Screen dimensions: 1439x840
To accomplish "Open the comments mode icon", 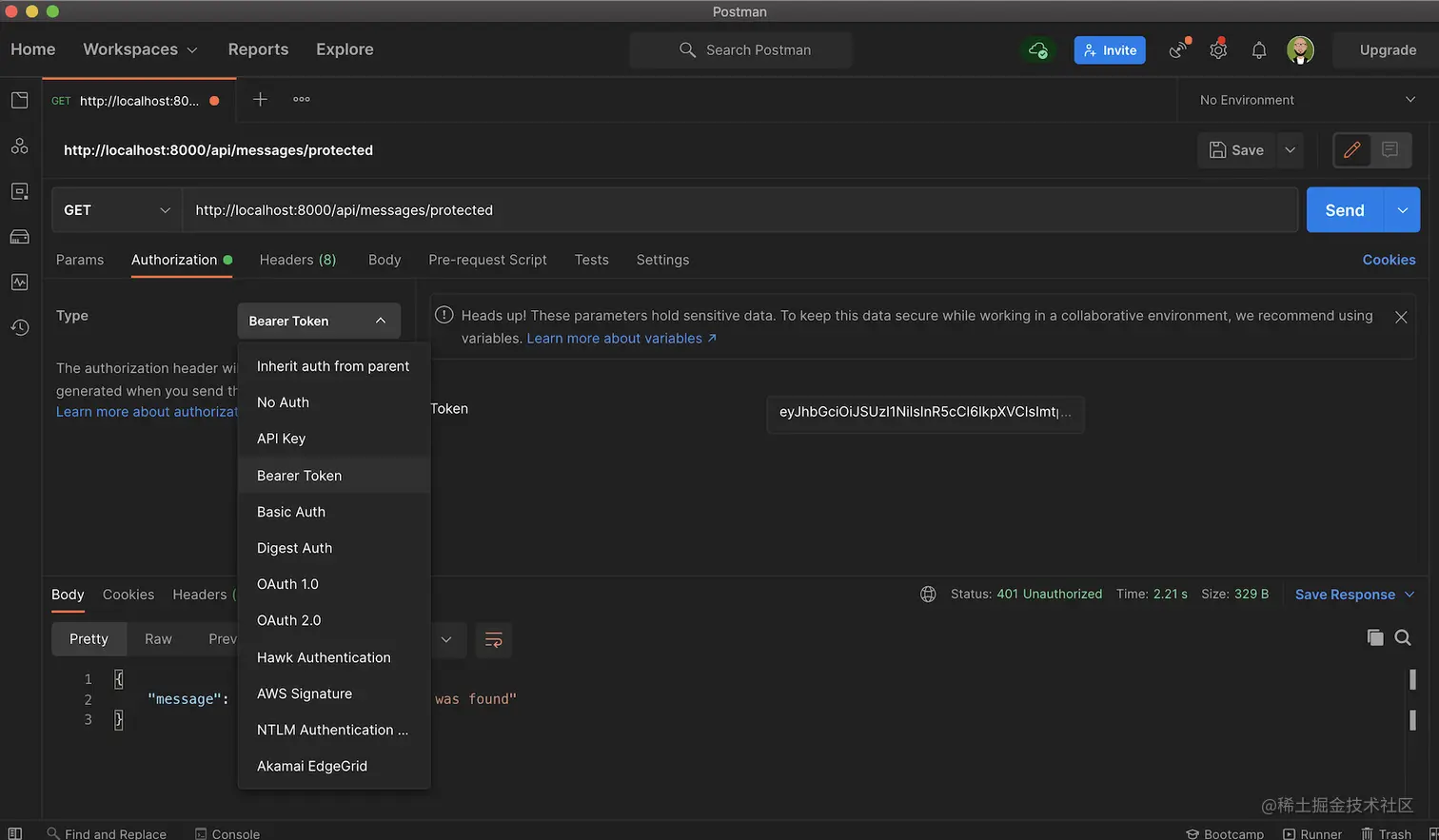I will pyautogui.click(x=1390, y=149).
